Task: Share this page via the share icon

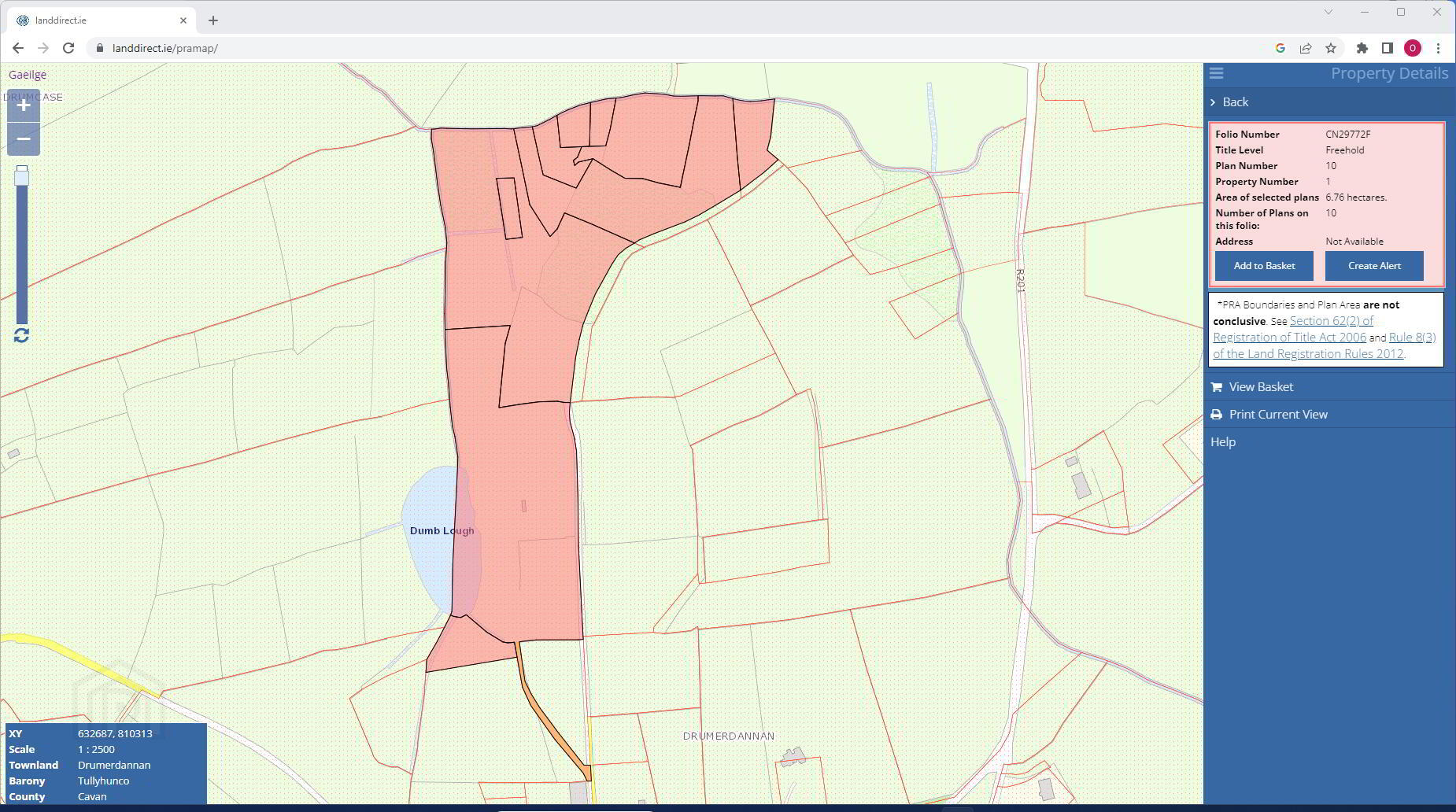Action: [x=1306, y=48]
